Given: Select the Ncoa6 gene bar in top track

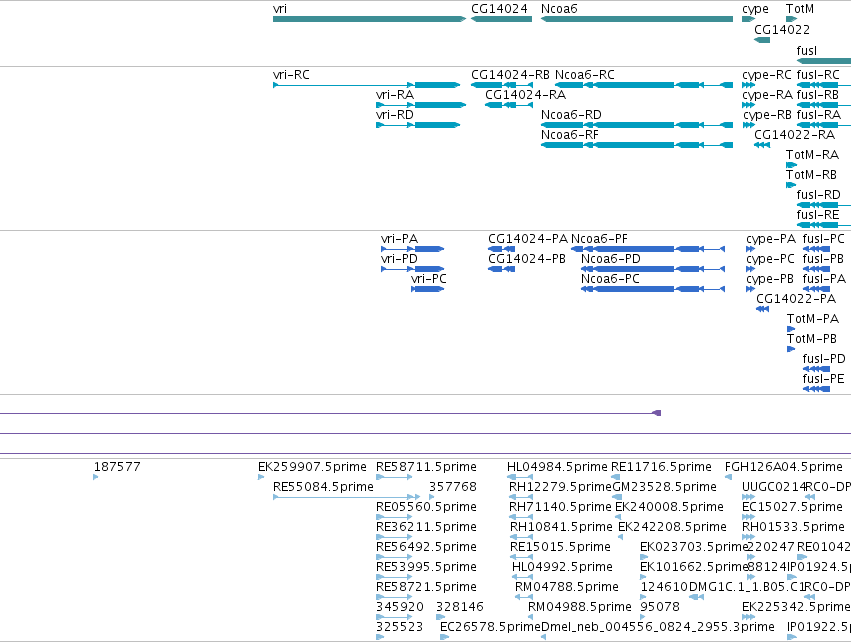Looking at the screenshot, I should tap(637, 19).
